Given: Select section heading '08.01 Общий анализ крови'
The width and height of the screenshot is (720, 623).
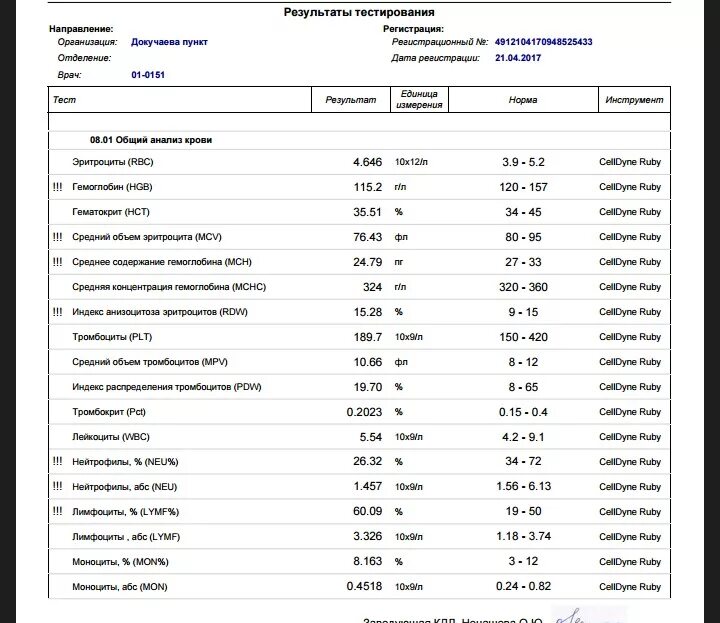Looking at the screenshot, I should [x=151, y=140].
